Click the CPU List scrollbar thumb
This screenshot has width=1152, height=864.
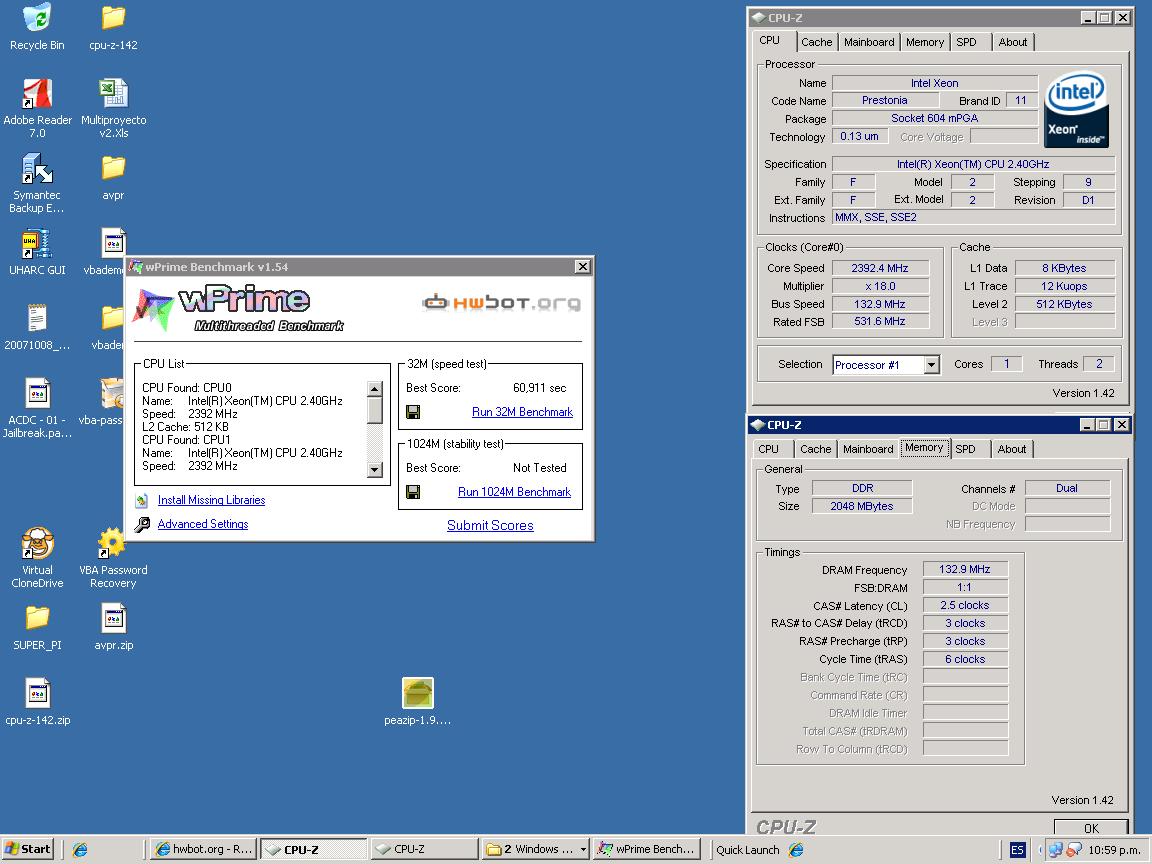coord(375,410)
